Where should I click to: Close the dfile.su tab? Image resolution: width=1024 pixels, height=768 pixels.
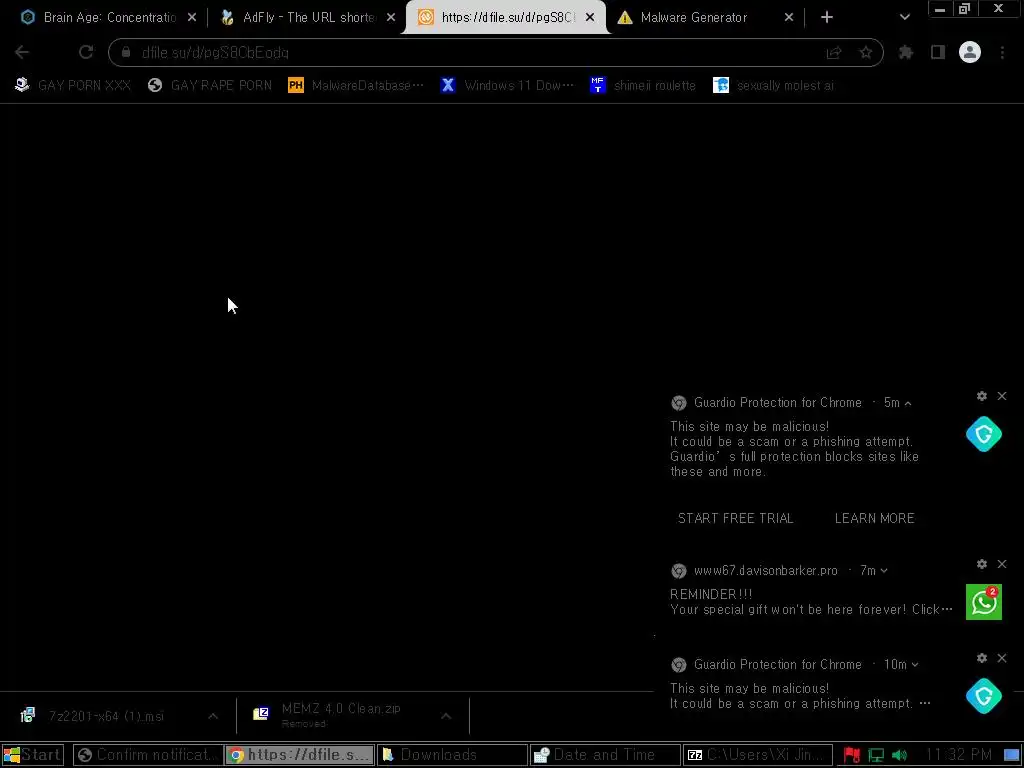pos(590,18)
